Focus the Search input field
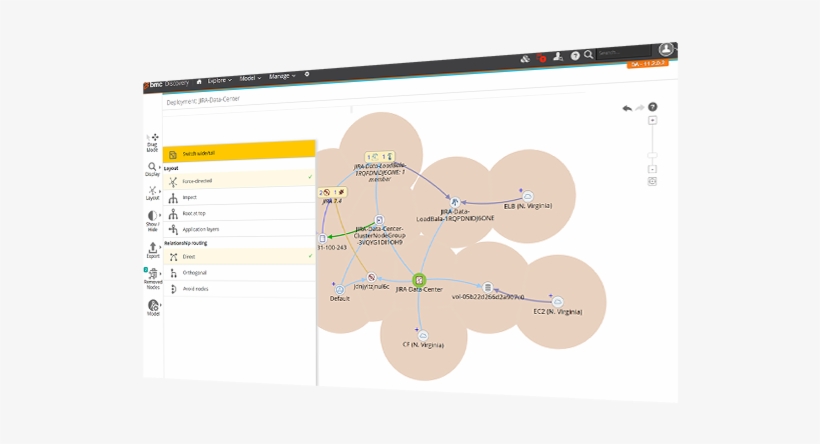This screenshot has width=820, height=444. [x=623, y=52]
